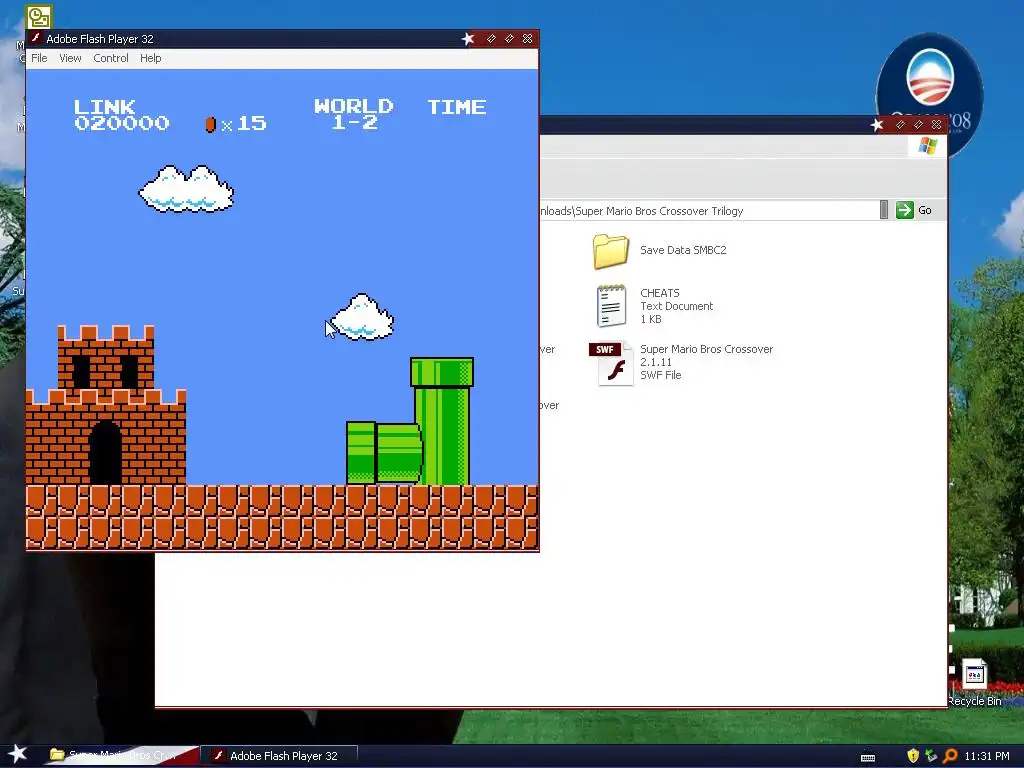Click the Flash icon in Flash Player title bar
Image resolution: width=1024 pixels, height=768 pixels.
[36, 39]
